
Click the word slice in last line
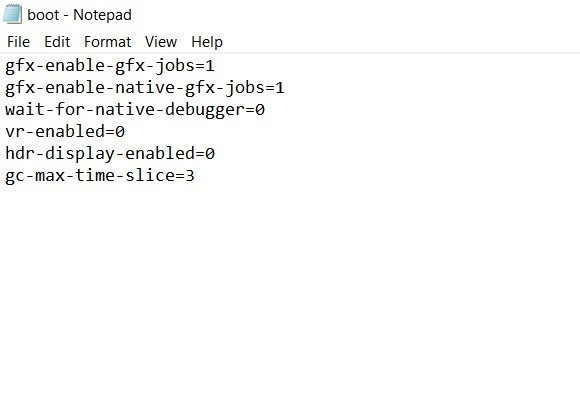click(x=150, y=176)
